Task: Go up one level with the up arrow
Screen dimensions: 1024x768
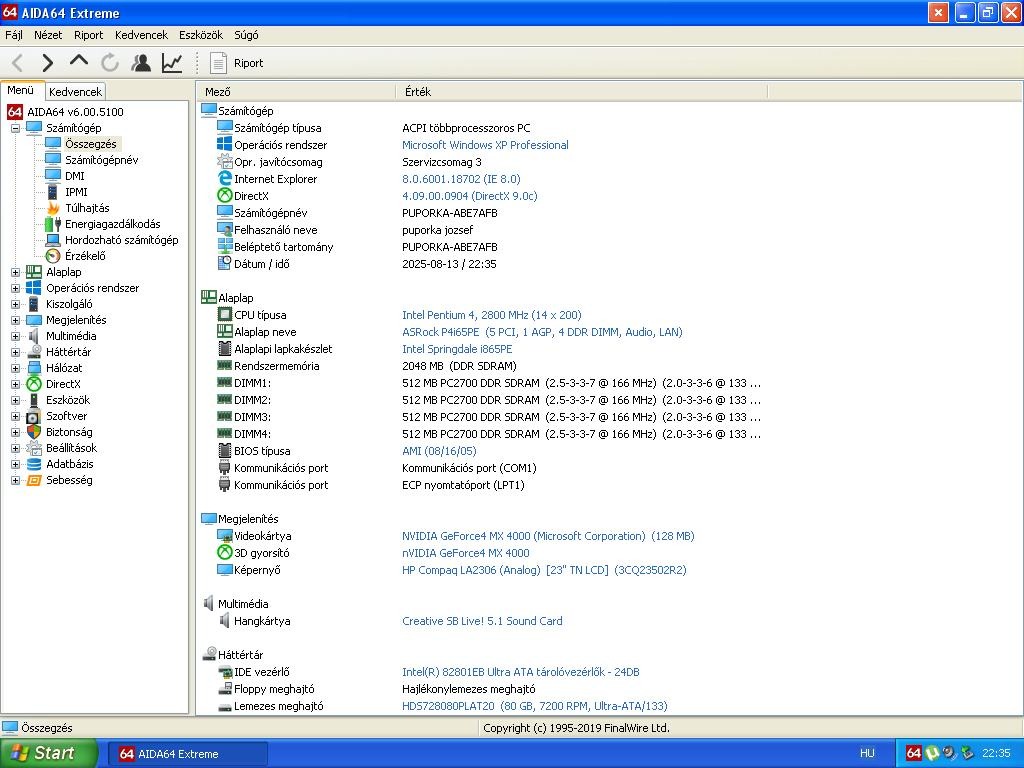Action: (78, 61)
